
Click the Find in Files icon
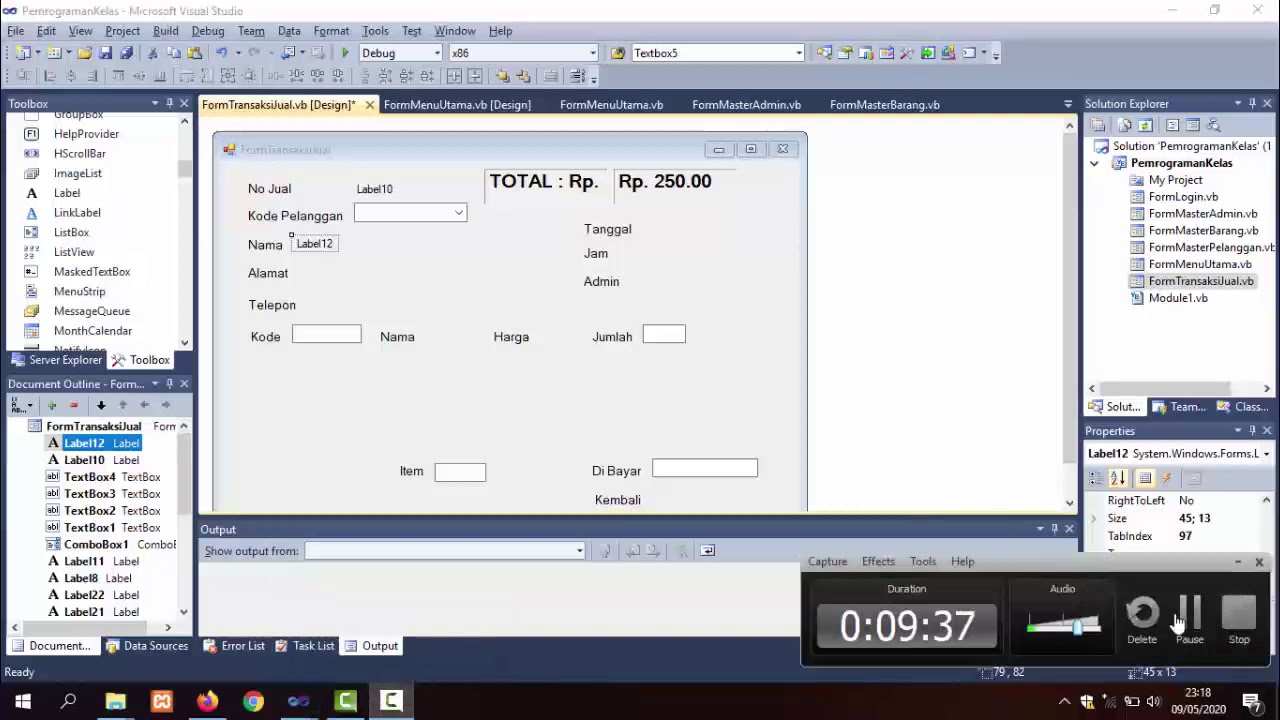coord(618,53)
